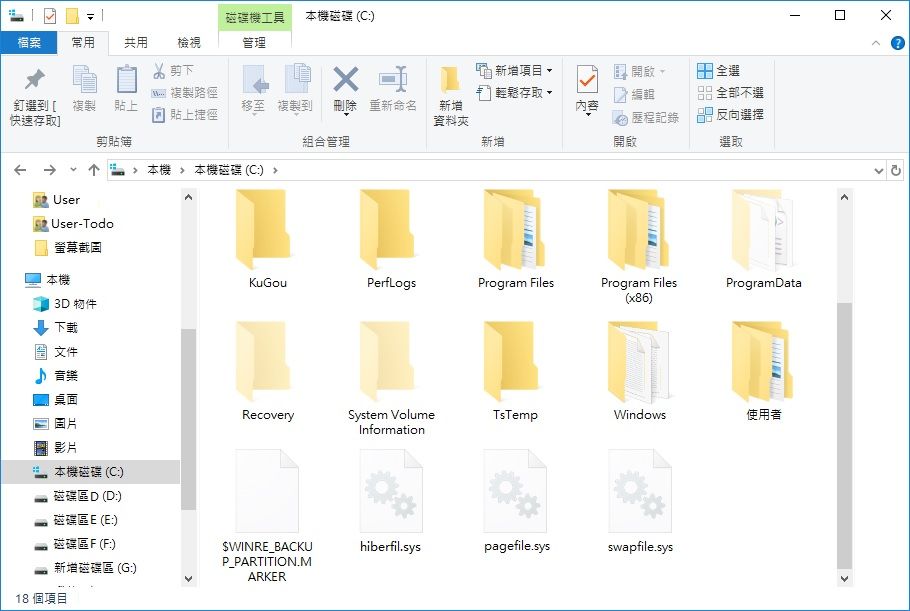Viewport: 910px width, 611px height.
Task: Click the Rename (重新命名) icon
Action: [x=393, y=79]
